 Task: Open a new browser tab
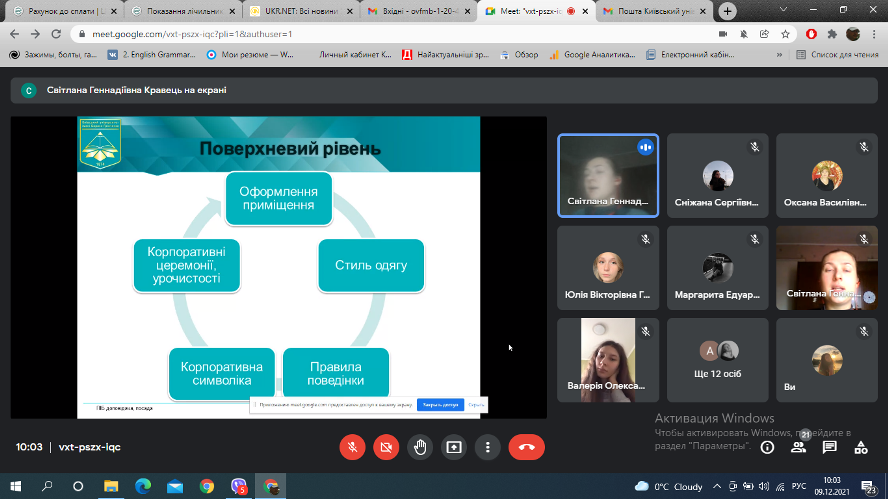(727, 11)
